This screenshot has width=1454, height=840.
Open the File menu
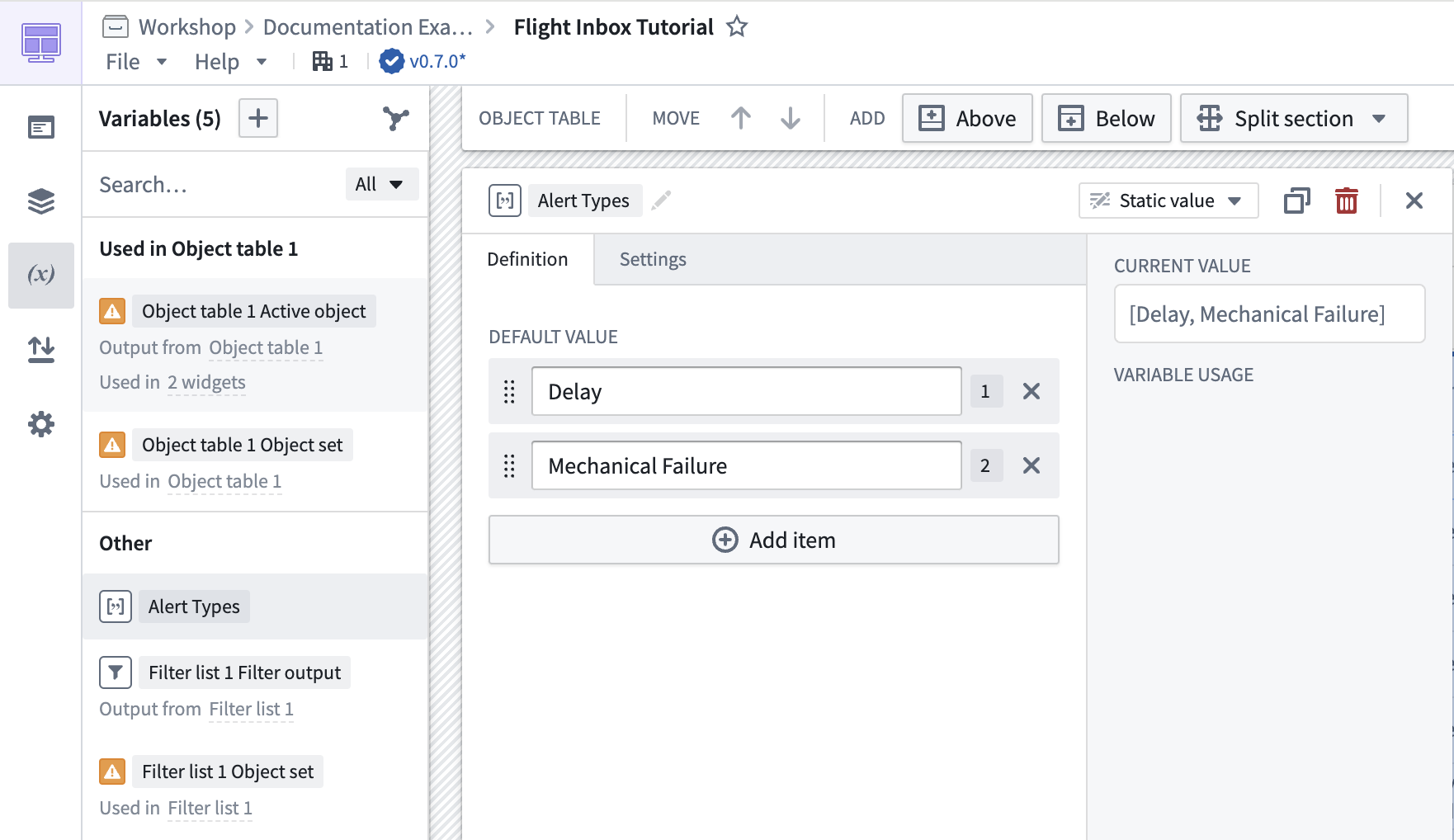tap(136, 62)
